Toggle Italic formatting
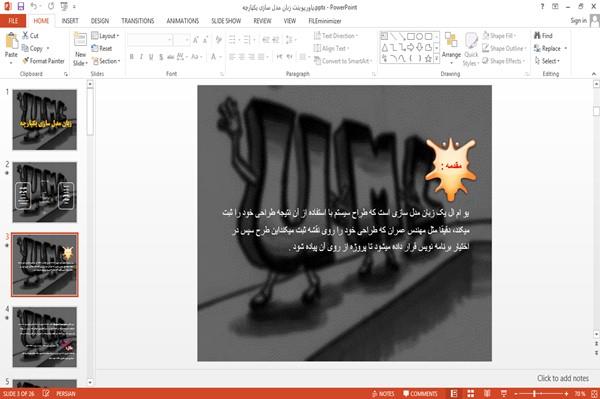The width and height of the screenshot is (600, 399). [x=142, y=57]
